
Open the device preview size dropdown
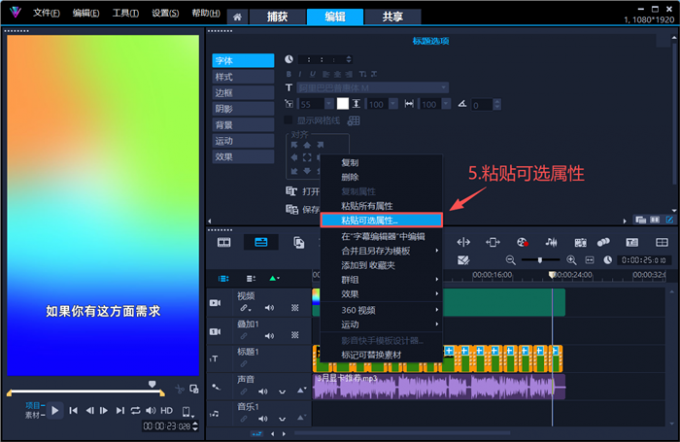[x=187, y=411]
